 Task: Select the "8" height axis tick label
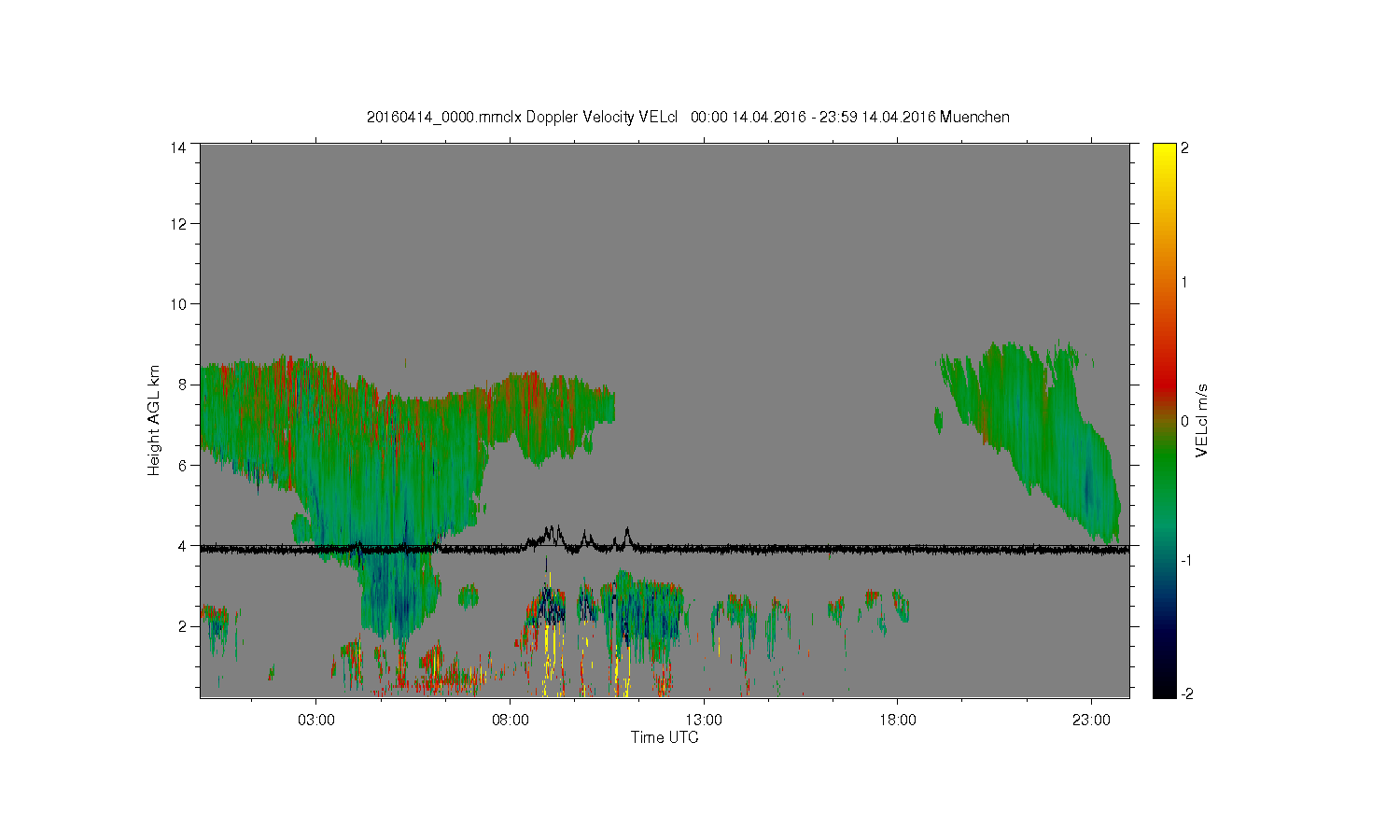tap(182, 385)
